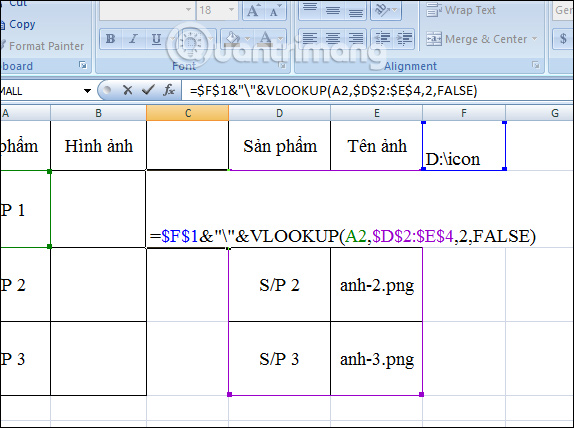
Task: Open the Alignment dialog launcher
Action: tap(536, 65)
